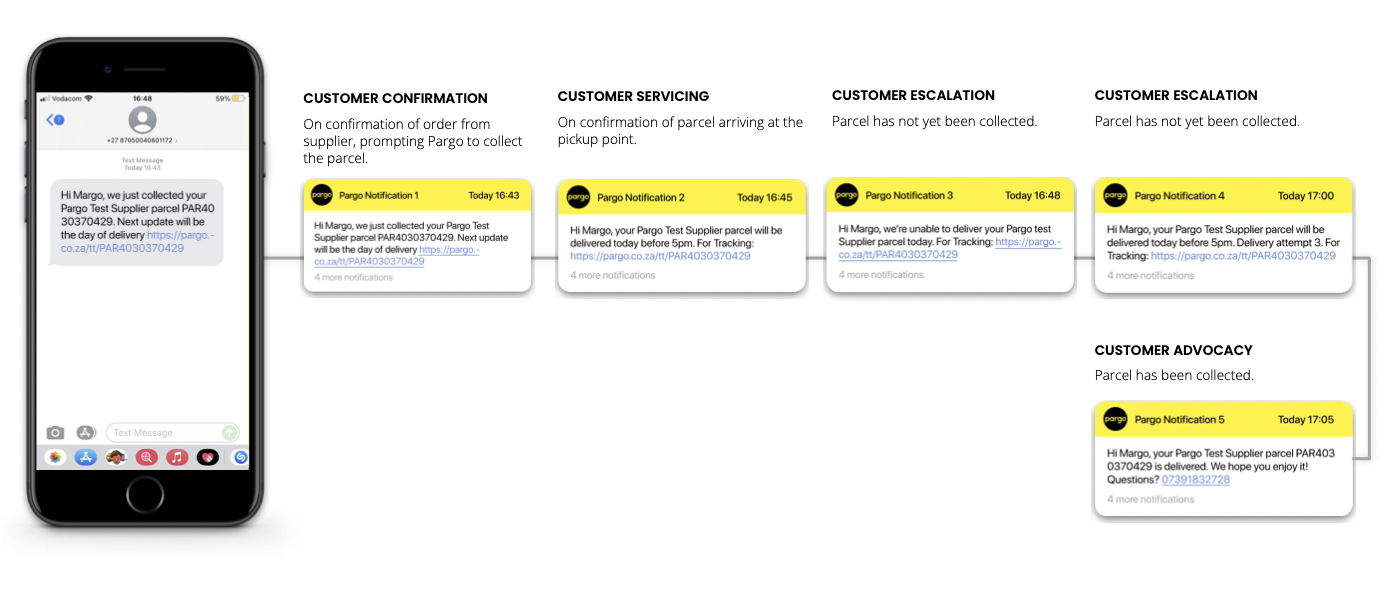The image size is (1398, 592).
Task: Expand '4 more notifications' under Notification 1
Action: pyautogui.click(x=354, y=277)
